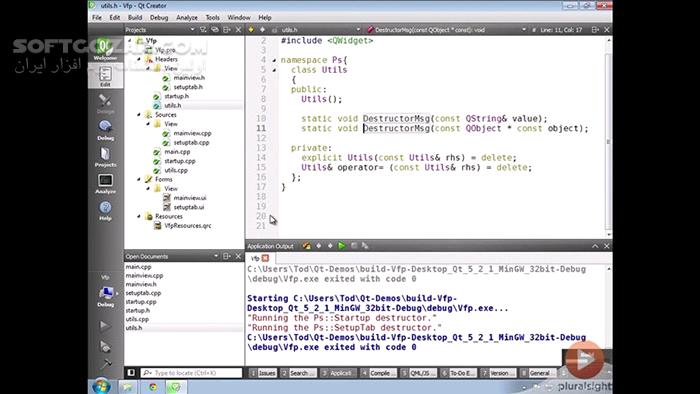Go to next item in Application Output

click(330, 246)
